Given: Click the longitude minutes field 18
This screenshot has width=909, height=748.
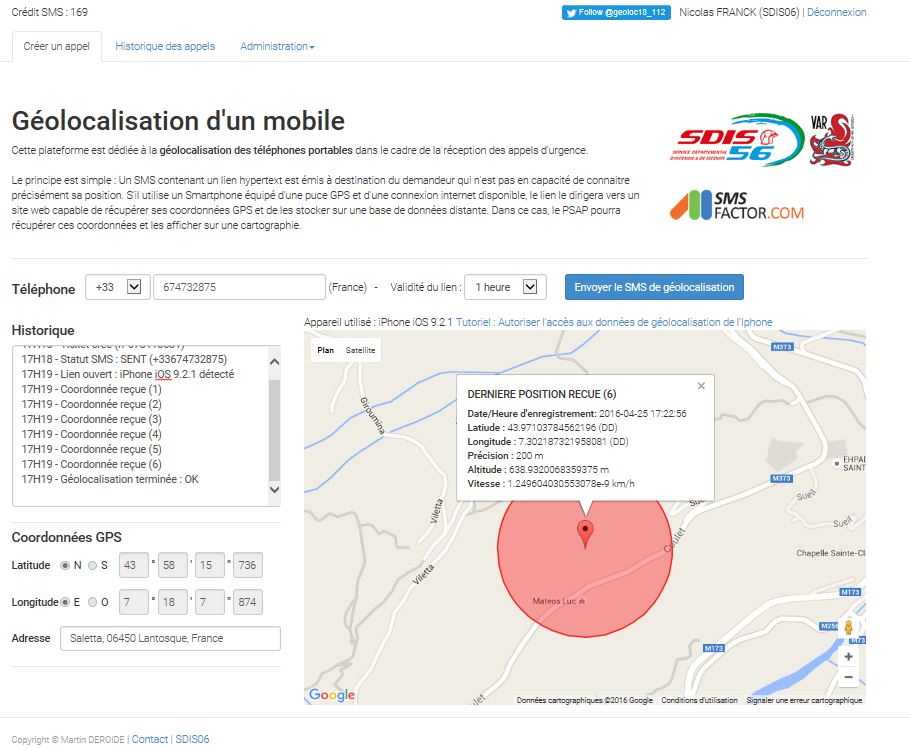Looking at the screenshot, I should (x=173, y=602).
